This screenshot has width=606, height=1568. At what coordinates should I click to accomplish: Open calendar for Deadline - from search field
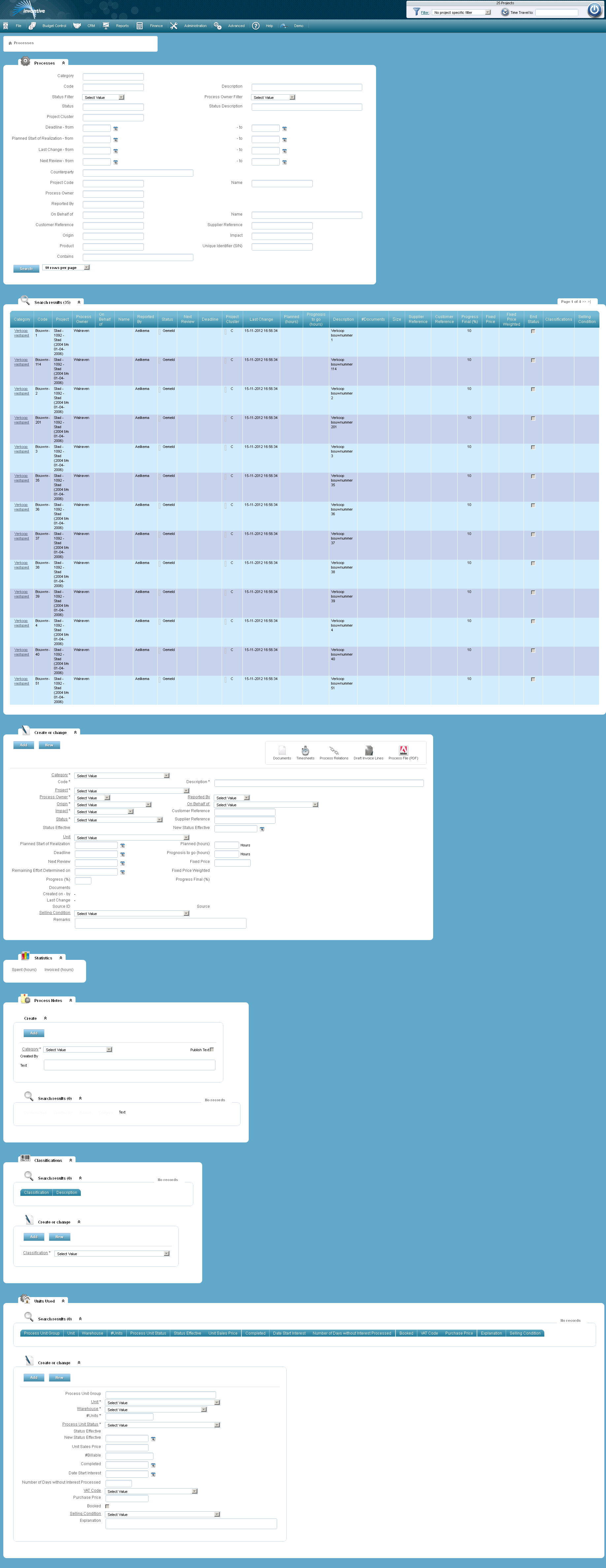[x=116, y=129]
